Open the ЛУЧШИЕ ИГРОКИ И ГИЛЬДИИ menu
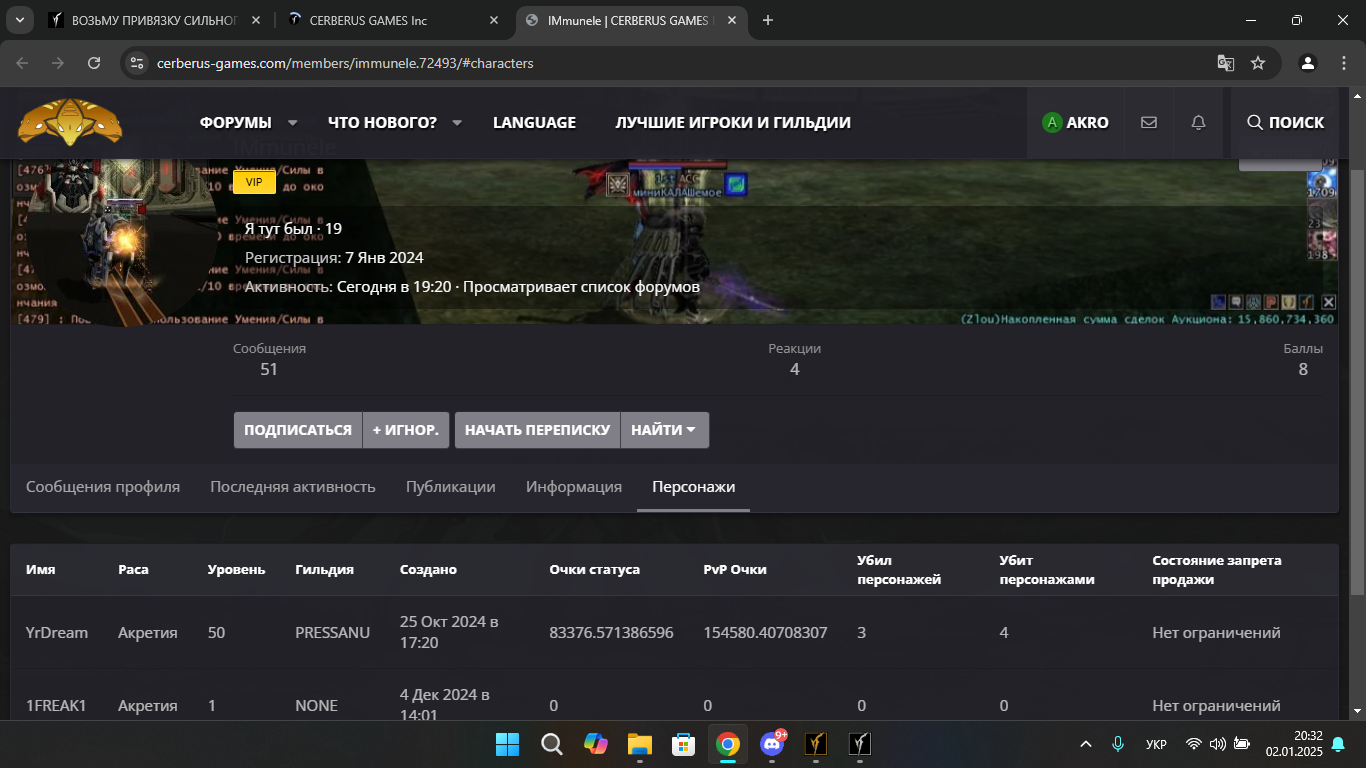This screenshot has height=768, width=1366. click(x=733, y=123)
